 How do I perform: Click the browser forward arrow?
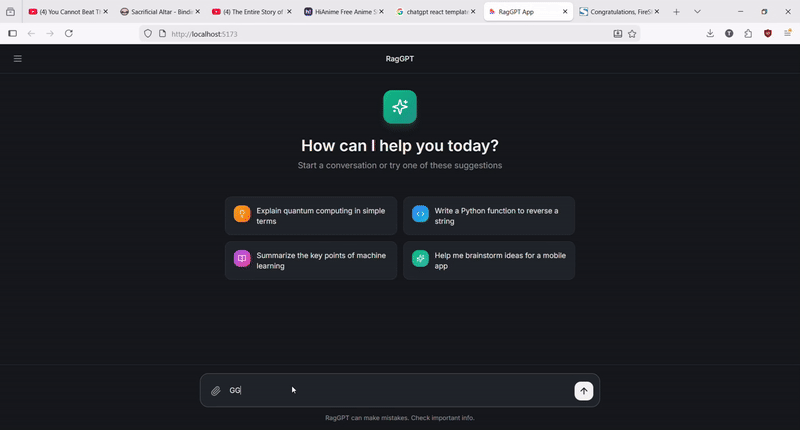click(x=50, y=34)
